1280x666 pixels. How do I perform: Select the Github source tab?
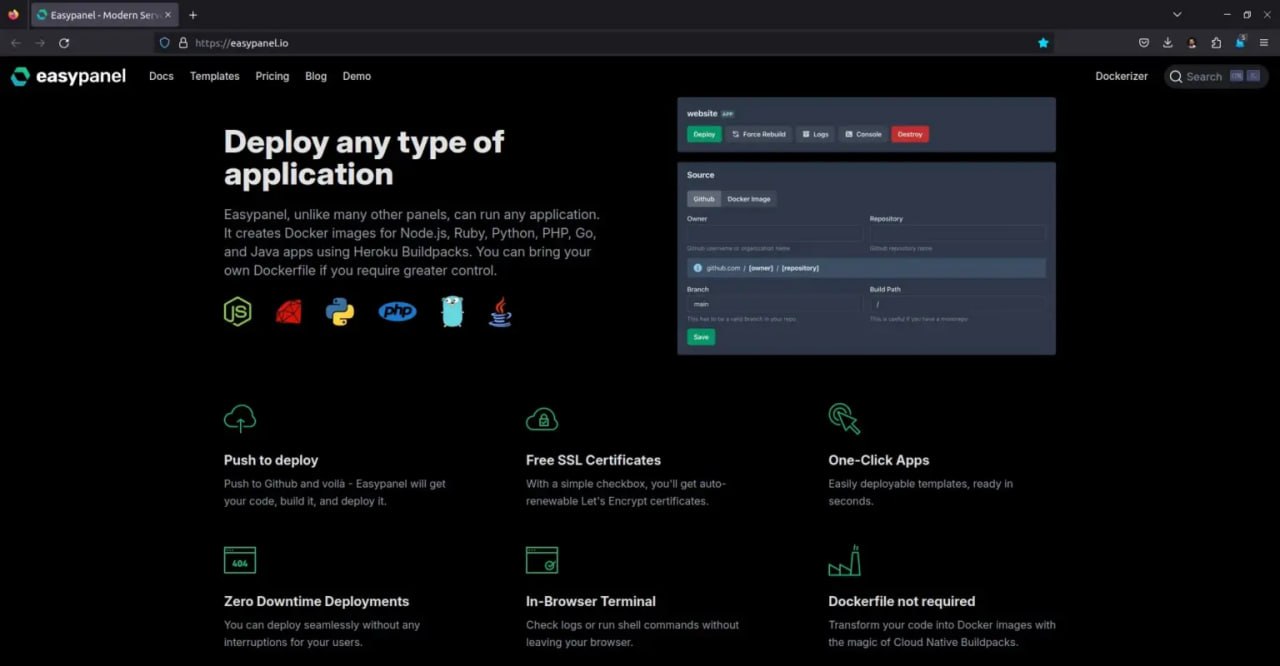704,198
